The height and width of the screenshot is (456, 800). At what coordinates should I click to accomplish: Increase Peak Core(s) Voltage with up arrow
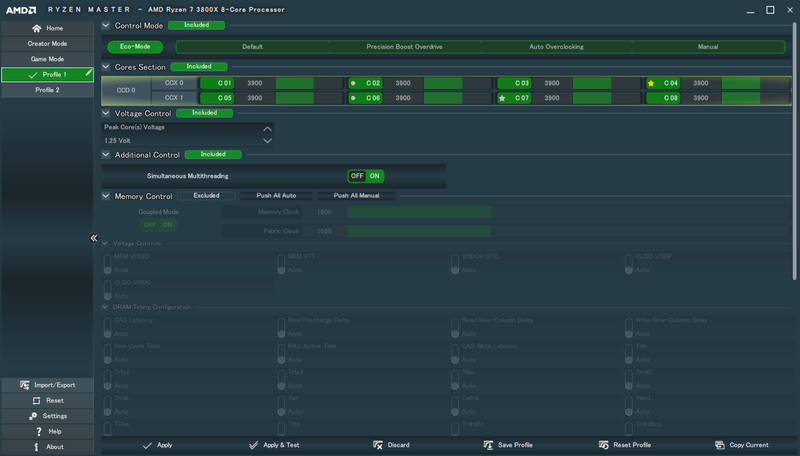point(267,129)
